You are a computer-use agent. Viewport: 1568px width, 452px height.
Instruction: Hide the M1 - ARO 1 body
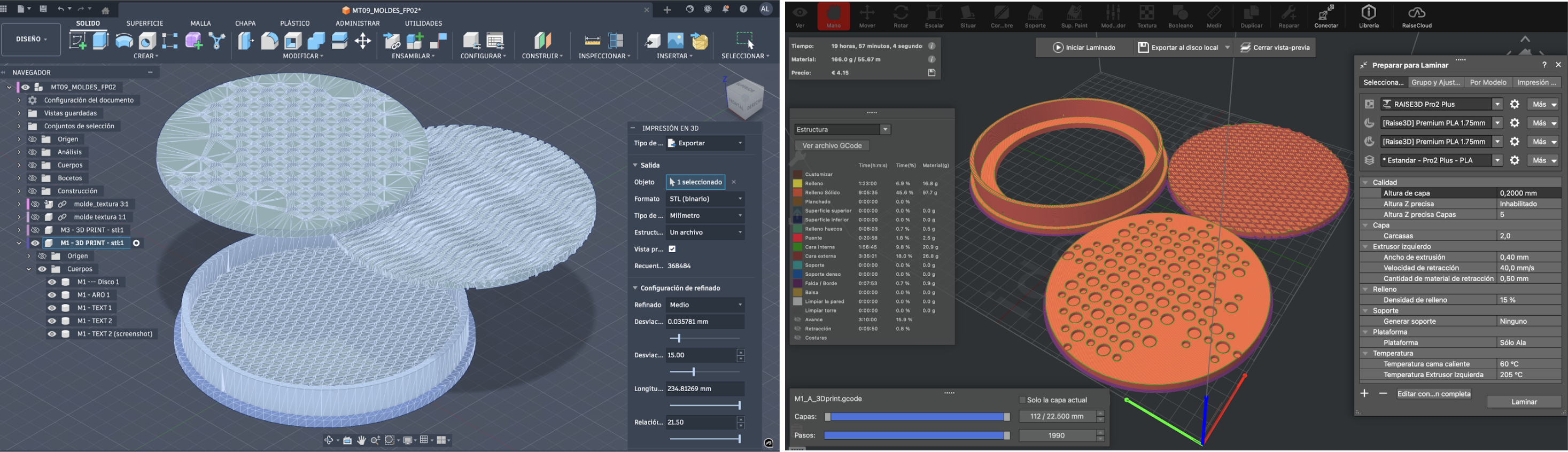click(52, 295)
